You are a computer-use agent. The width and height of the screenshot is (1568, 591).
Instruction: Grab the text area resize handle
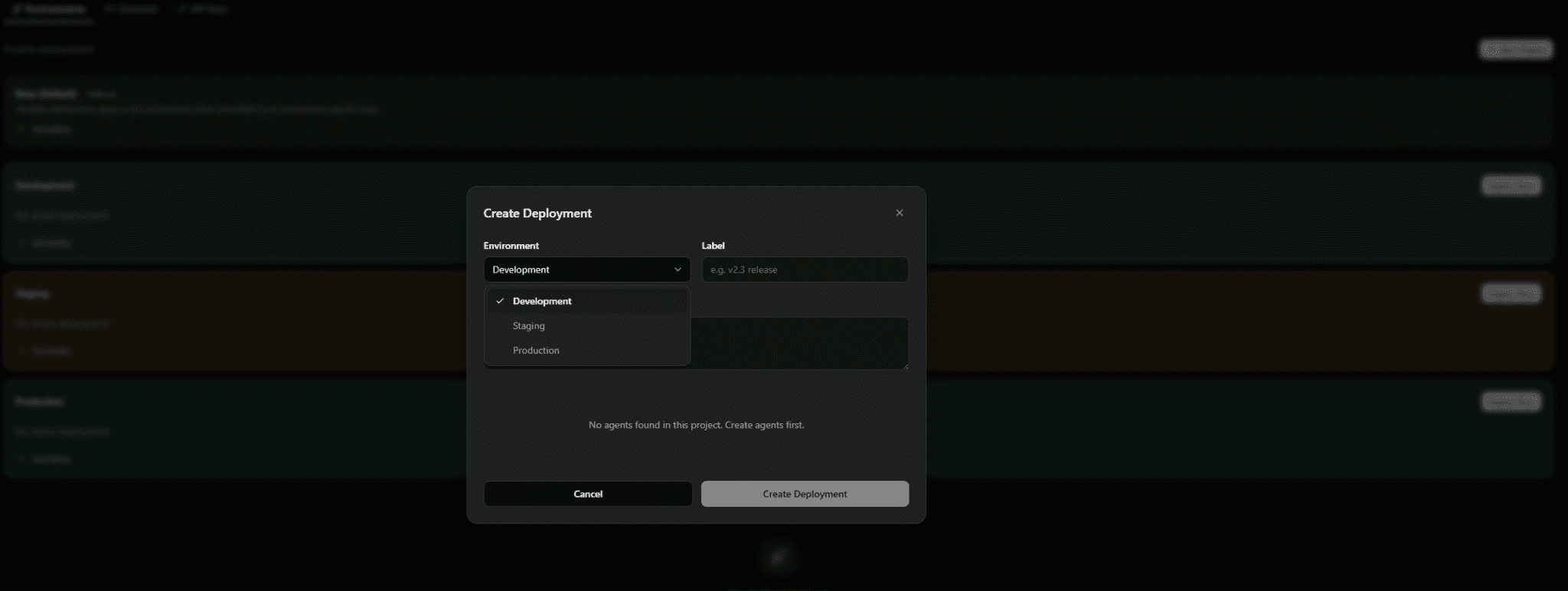tap(906, 367)
